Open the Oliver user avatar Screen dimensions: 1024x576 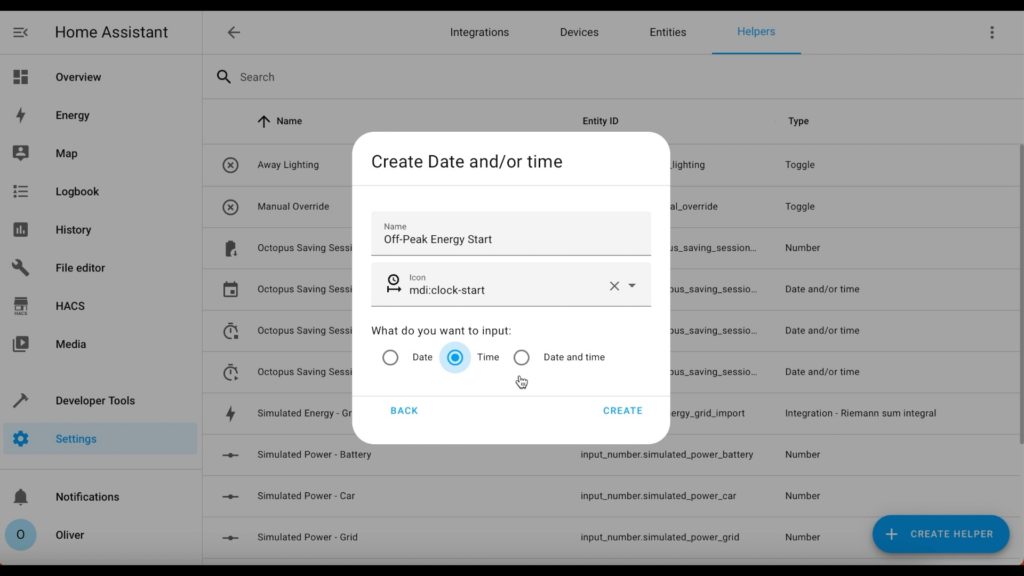[20, 535]
